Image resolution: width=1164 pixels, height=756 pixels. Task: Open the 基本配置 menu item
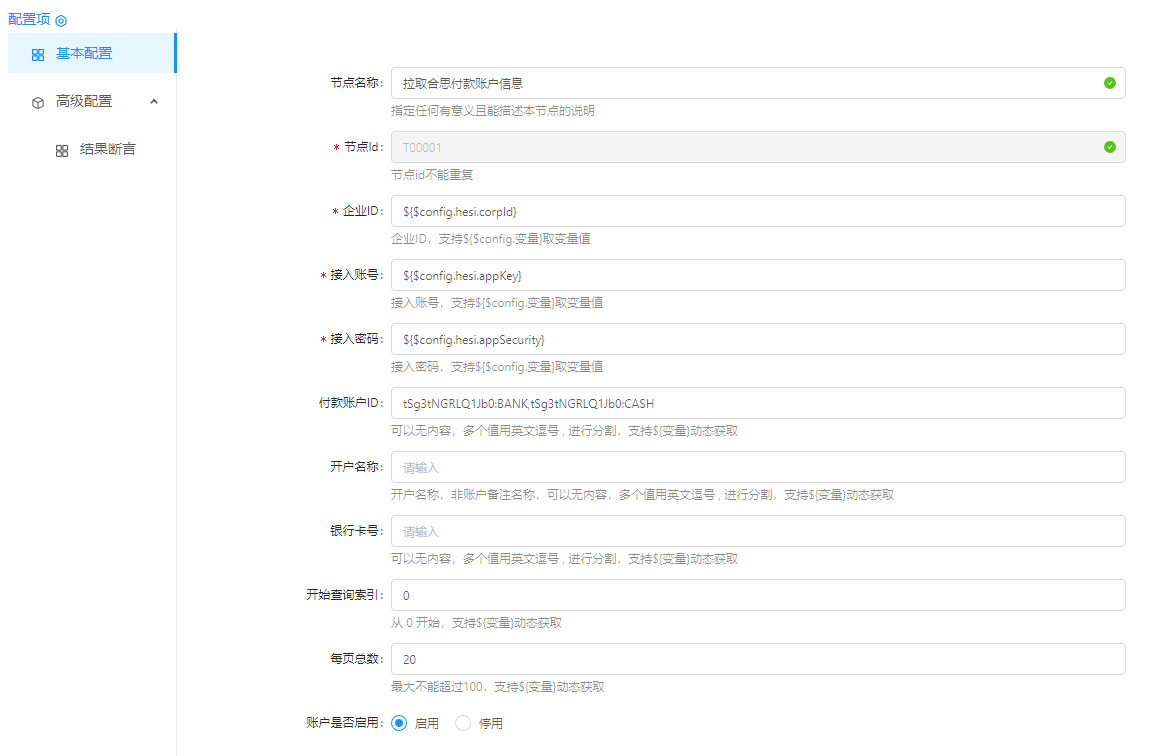84,54
